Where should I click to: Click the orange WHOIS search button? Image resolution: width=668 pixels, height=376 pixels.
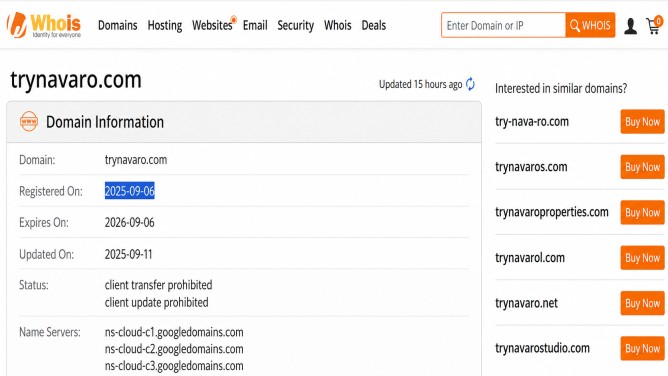590,25
